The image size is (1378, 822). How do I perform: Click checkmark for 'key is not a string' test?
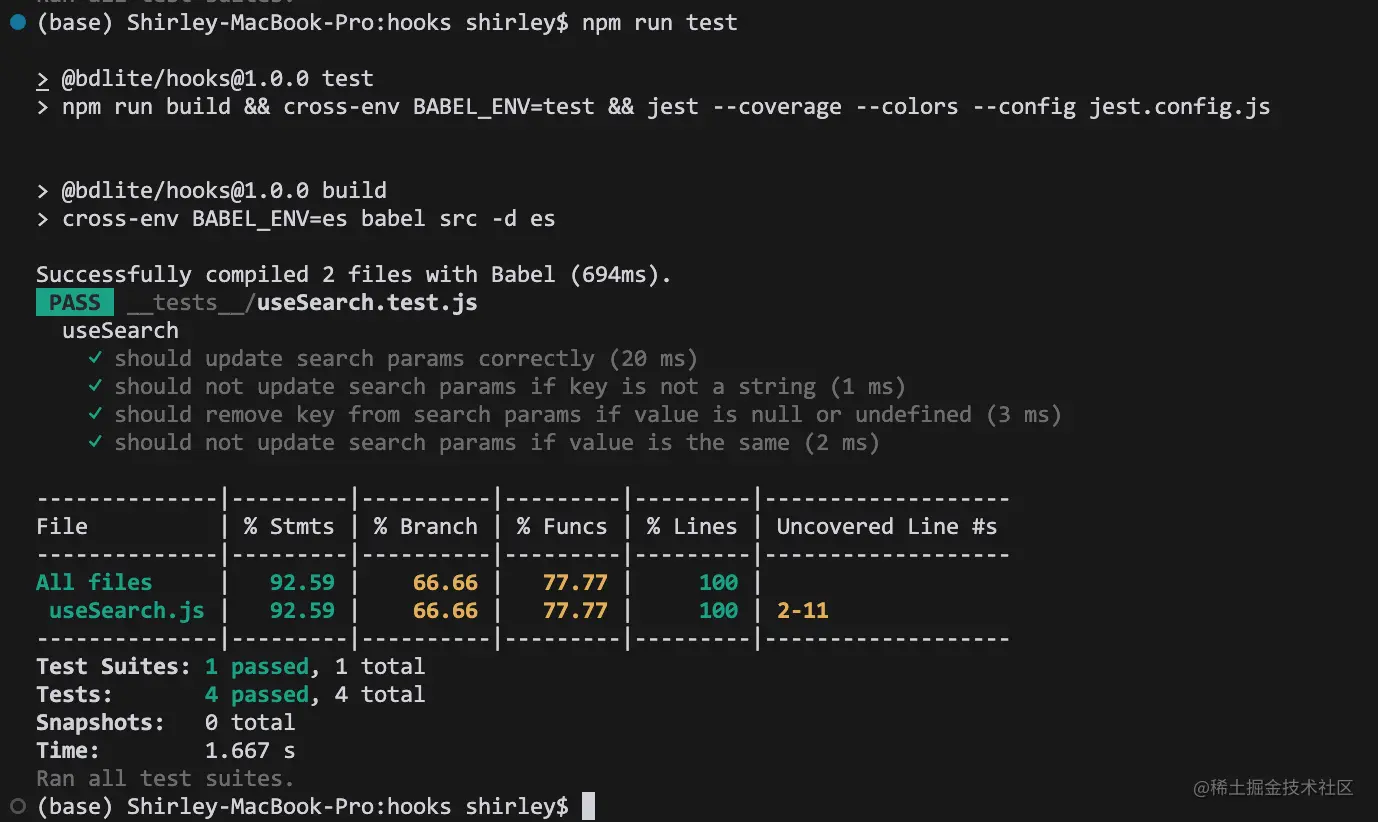(x=95, y=386)
